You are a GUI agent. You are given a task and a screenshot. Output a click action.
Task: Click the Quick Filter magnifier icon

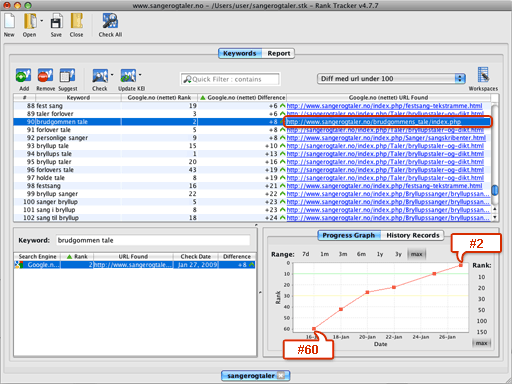coord(187,79)
